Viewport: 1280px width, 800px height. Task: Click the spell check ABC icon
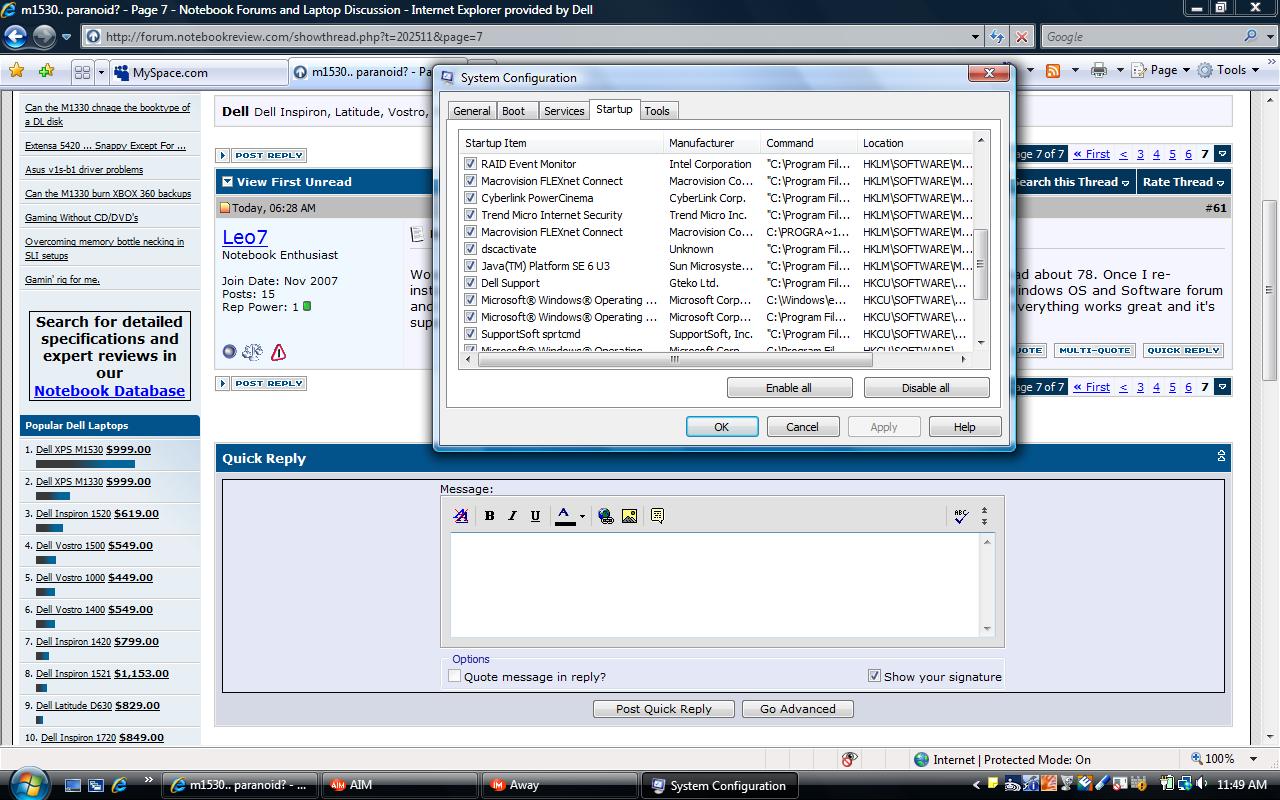tap(961, 516)
